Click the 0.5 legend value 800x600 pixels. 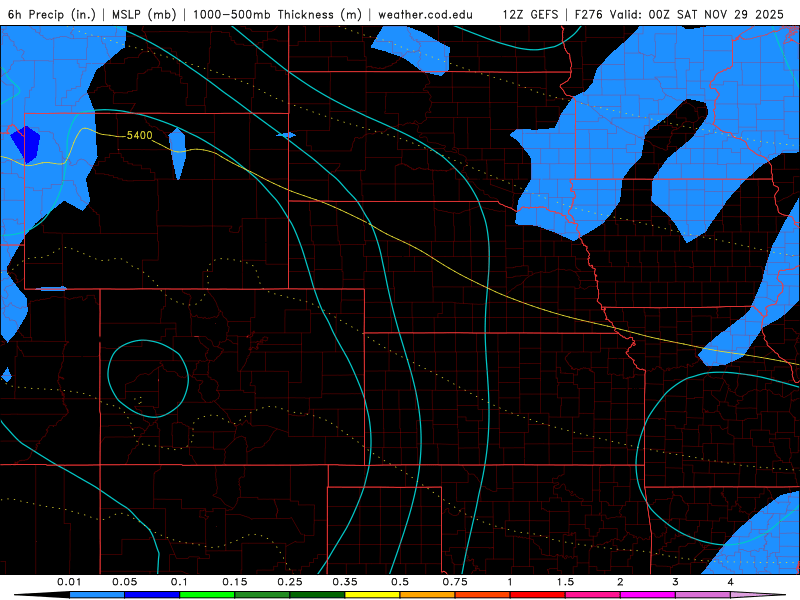pos(400,582)
